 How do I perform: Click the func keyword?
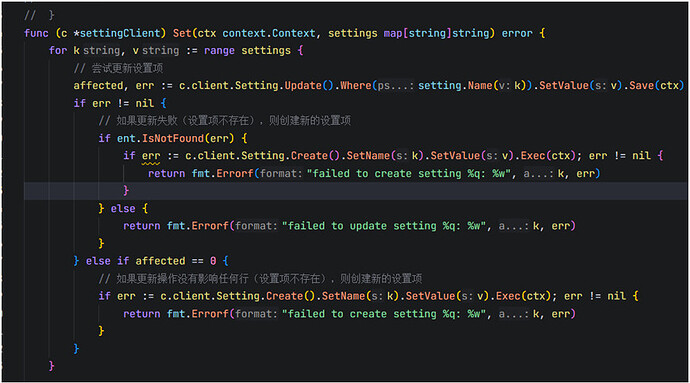click(x=37, y=33)
